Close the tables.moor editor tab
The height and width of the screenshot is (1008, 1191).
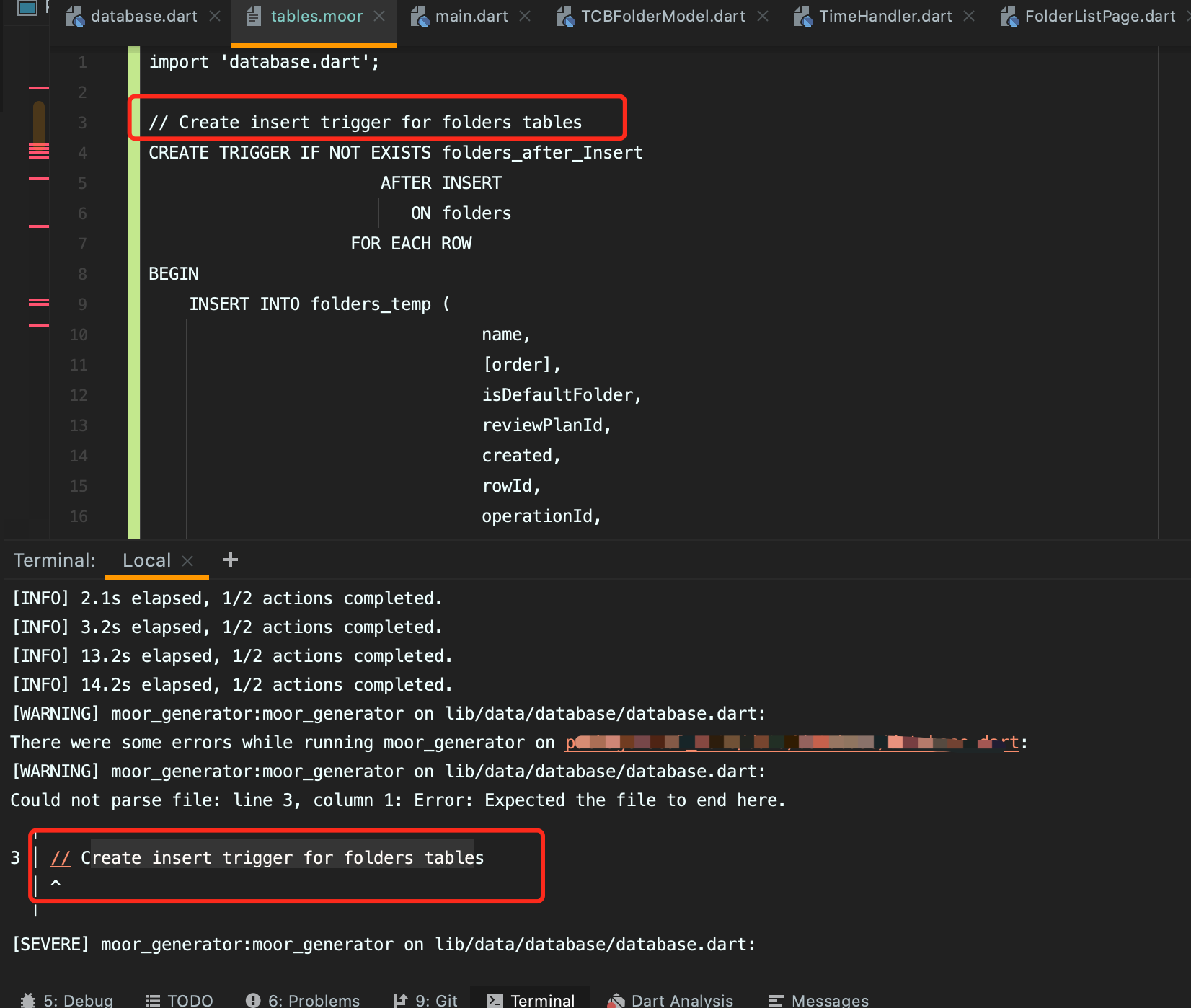[380, 15]
